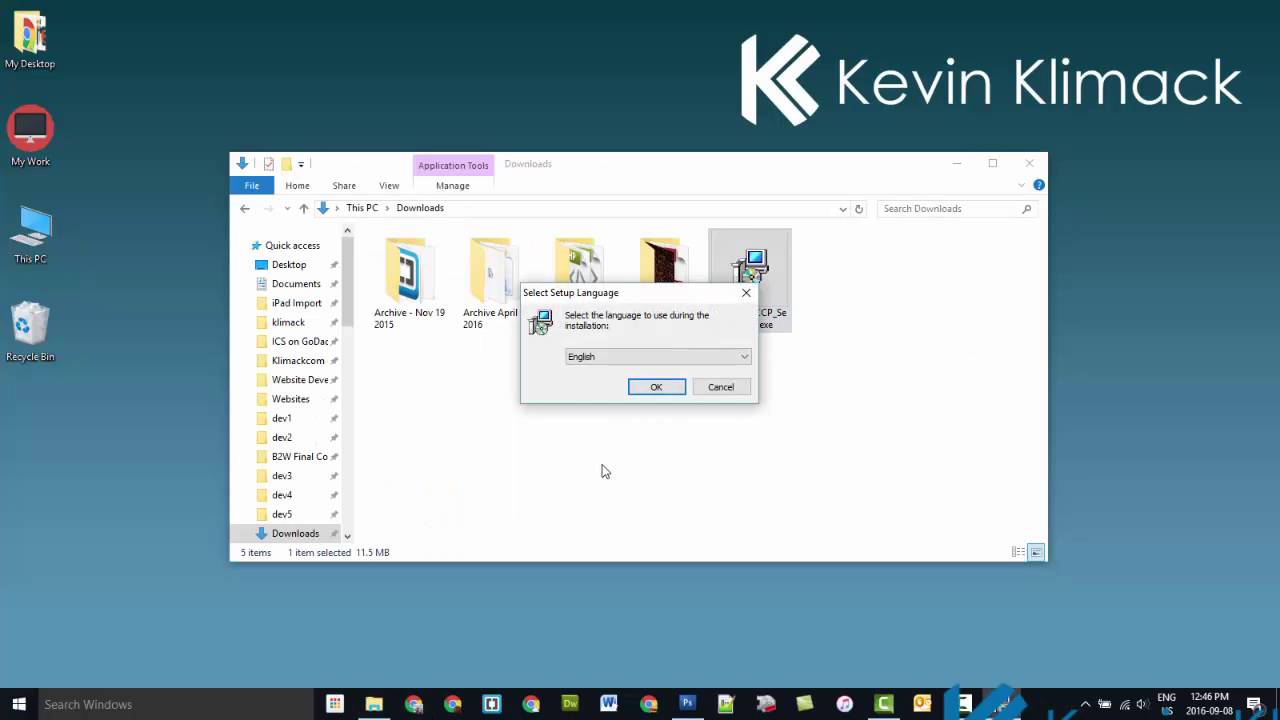Open the File menu tab
The height and width of the screenshot is (720, 1280).
[x=252, y=186]
